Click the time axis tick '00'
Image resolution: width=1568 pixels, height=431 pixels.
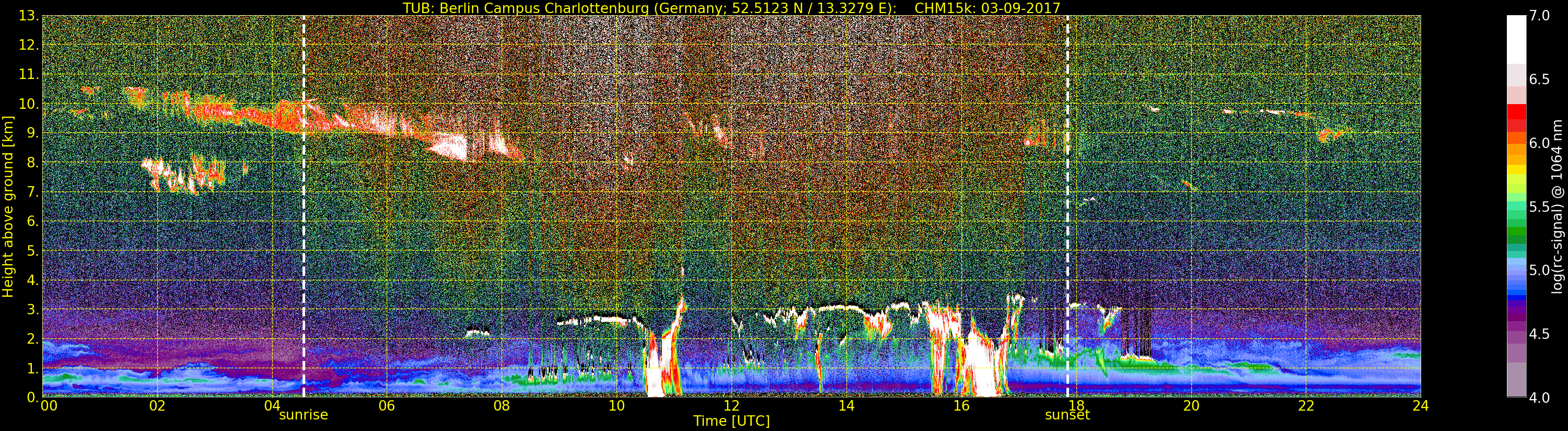pyautogui.click(x=49, y=405)
